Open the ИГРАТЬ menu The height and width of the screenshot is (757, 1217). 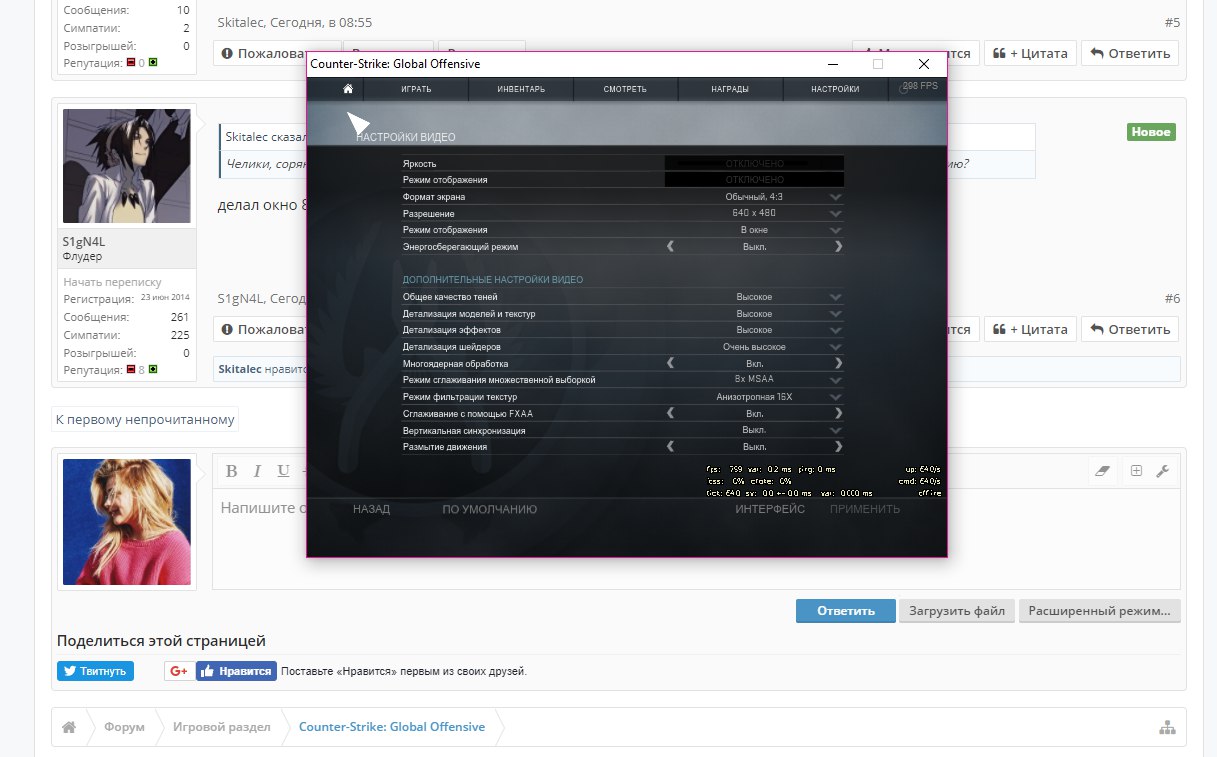pyautogui.click(x=416, y=89)
